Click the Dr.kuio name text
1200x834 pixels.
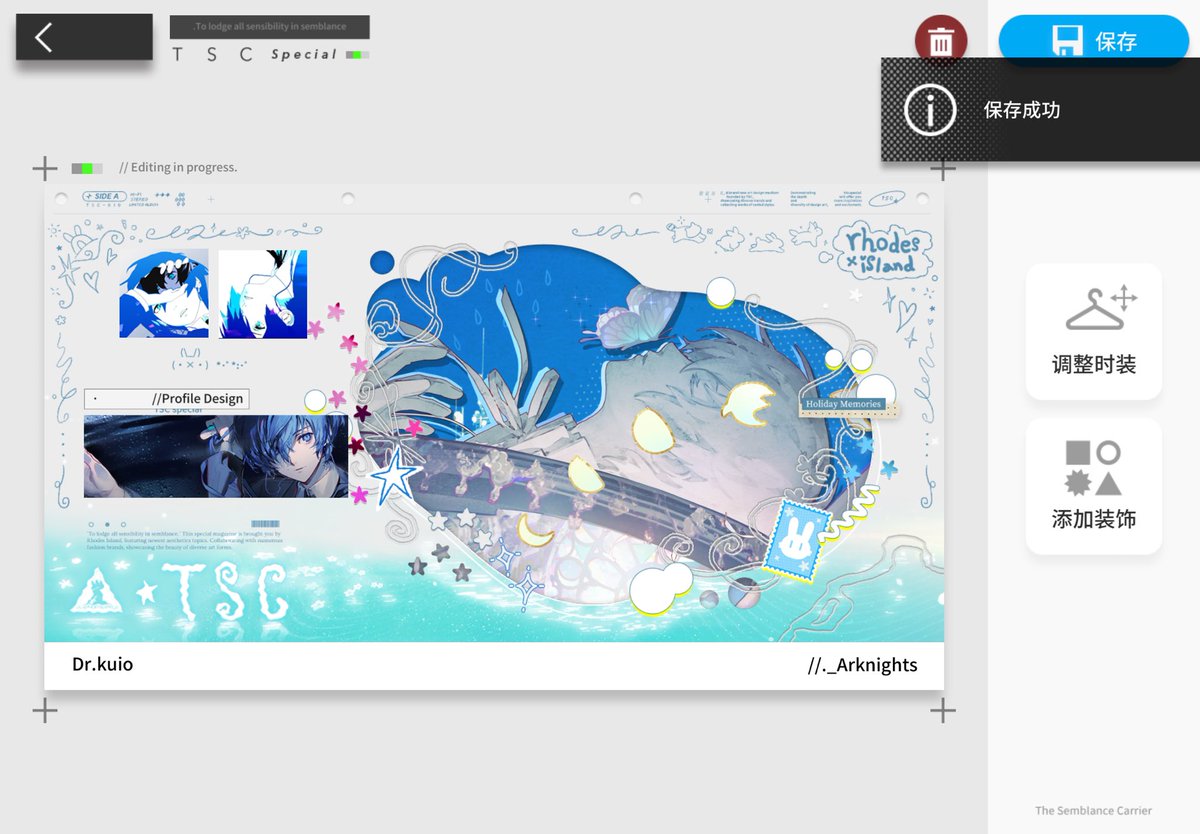click(103, 664)
